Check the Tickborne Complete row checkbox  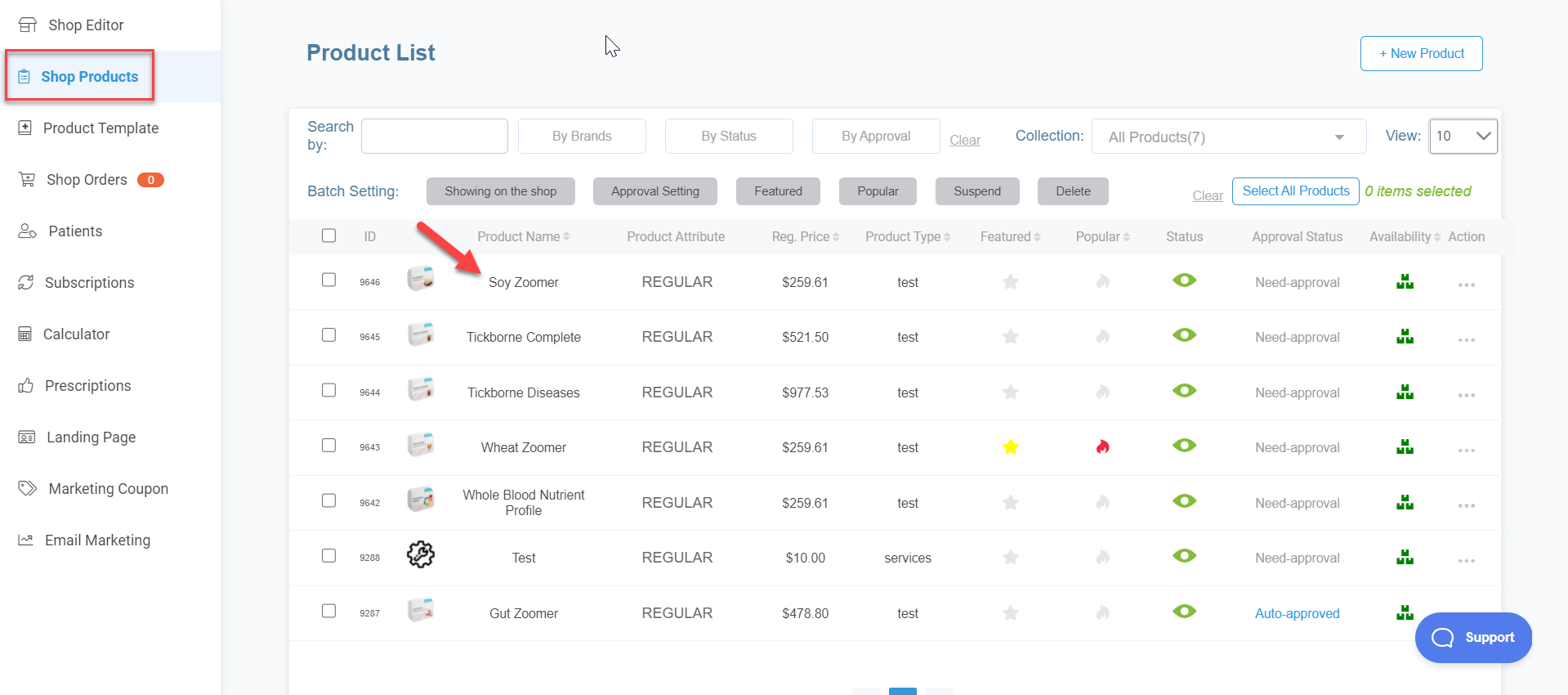[328, 335]
